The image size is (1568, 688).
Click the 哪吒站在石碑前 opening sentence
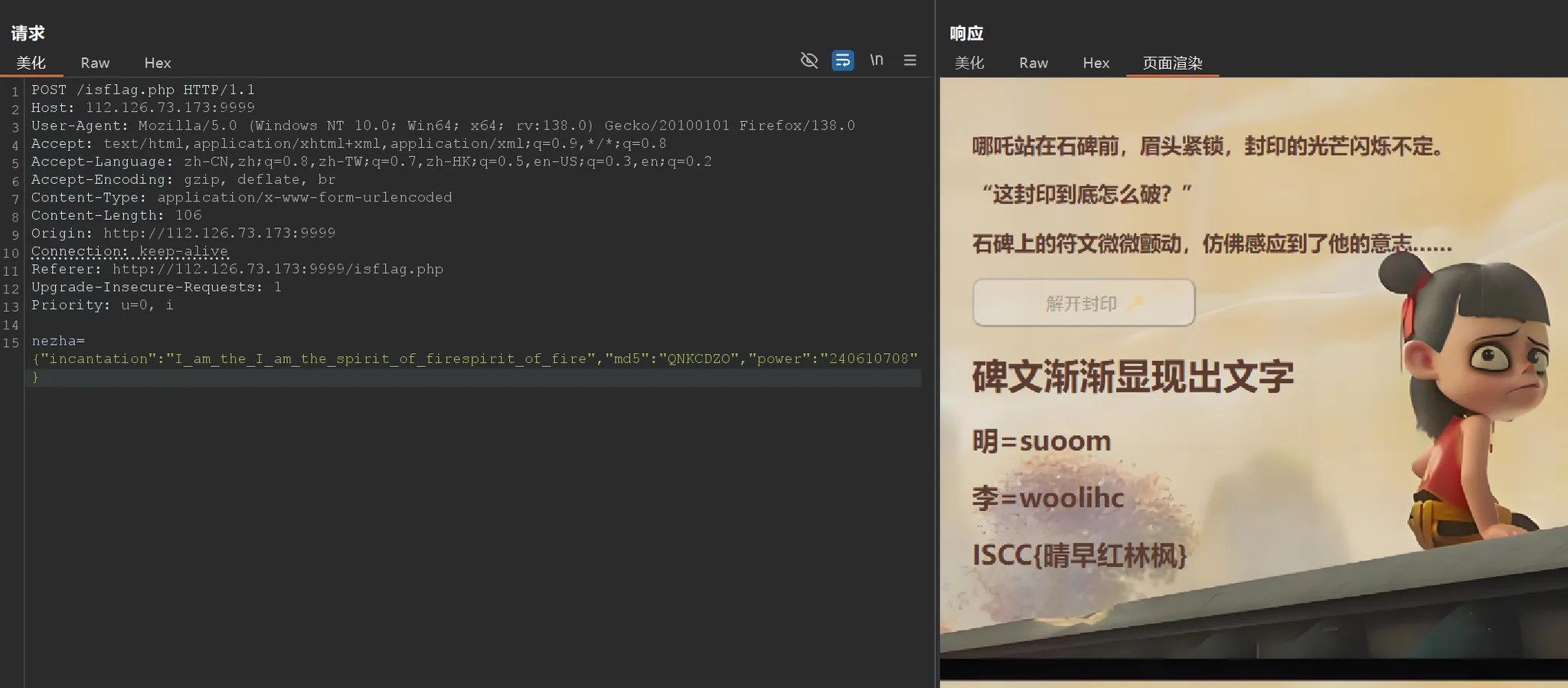1207,146
